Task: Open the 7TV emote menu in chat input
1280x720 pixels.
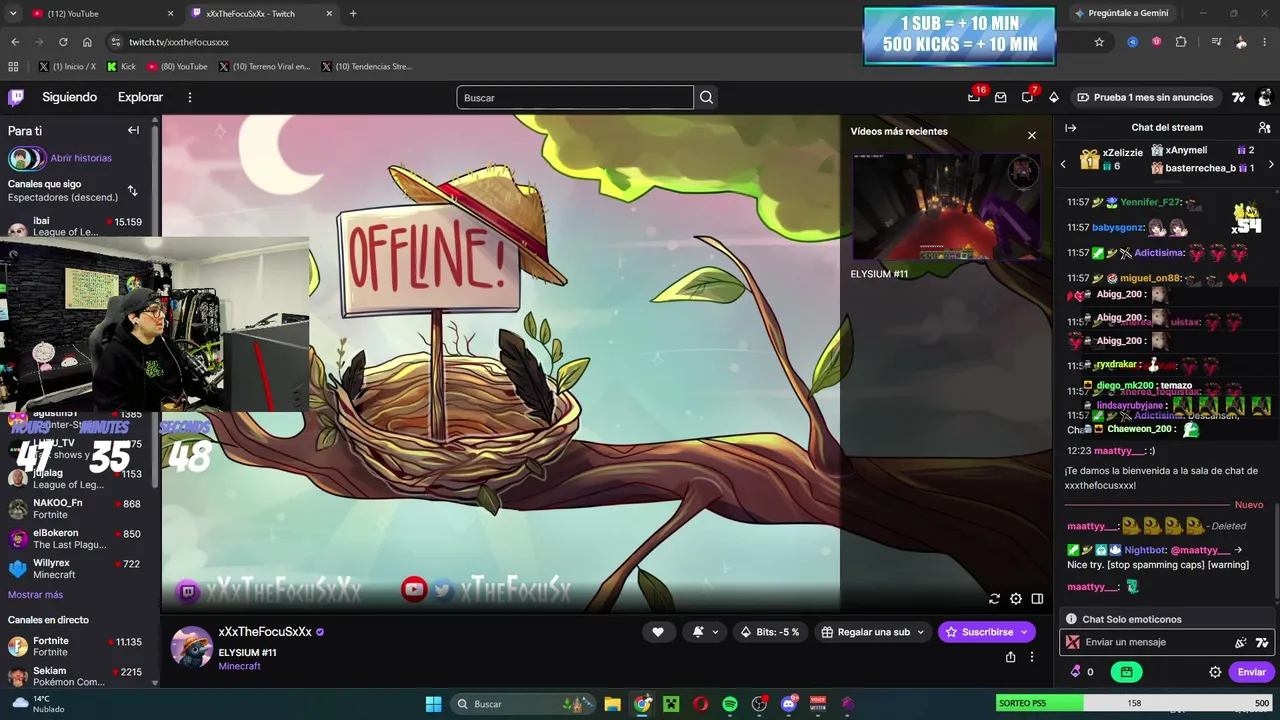Action: pyautogui.click(x=1262, y=642)
